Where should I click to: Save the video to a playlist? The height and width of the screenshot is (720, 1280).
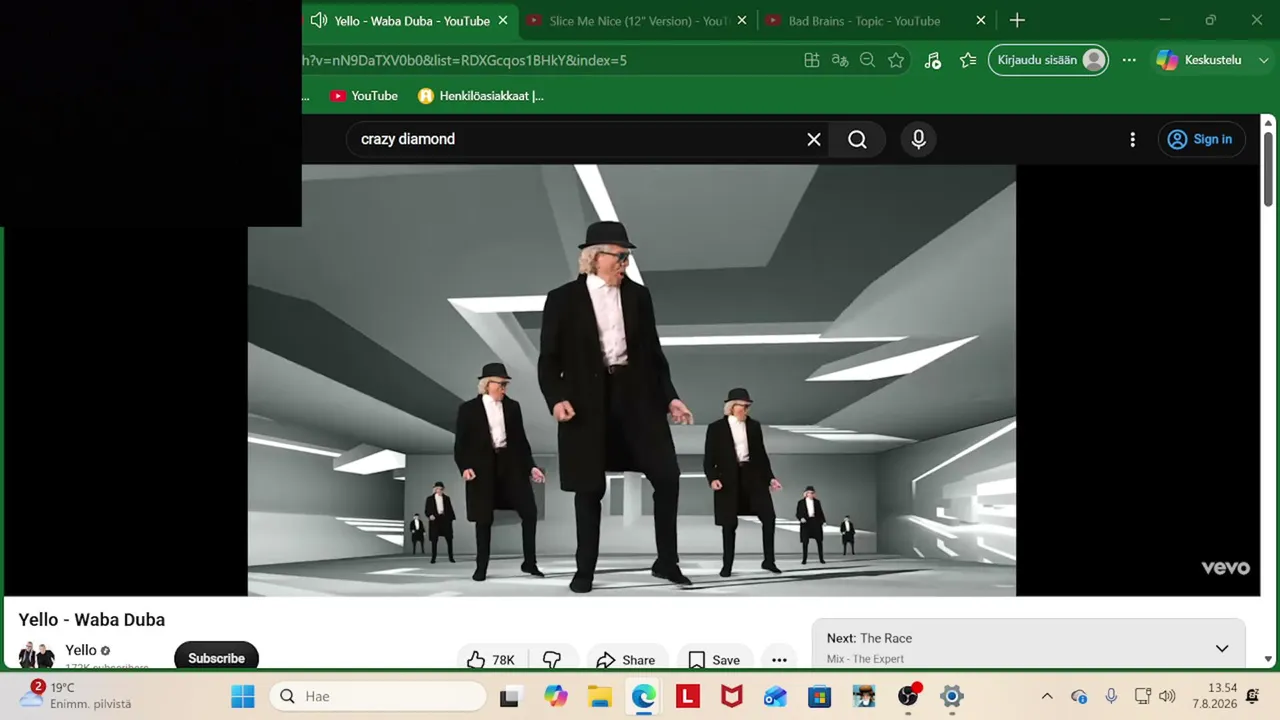(714, 660)
